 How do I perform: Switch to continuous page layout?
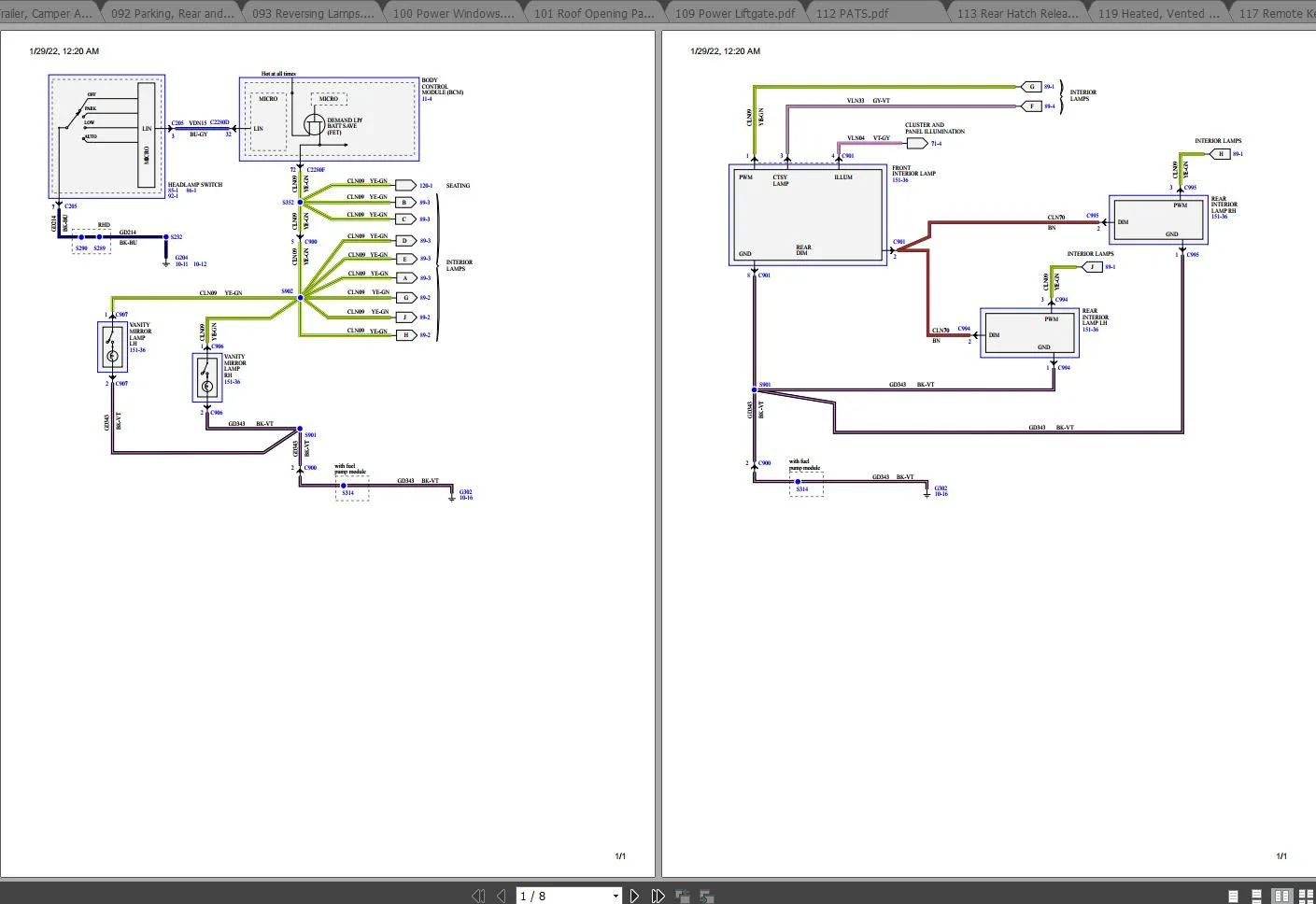pyautogui.click(x=1257, y=896)
